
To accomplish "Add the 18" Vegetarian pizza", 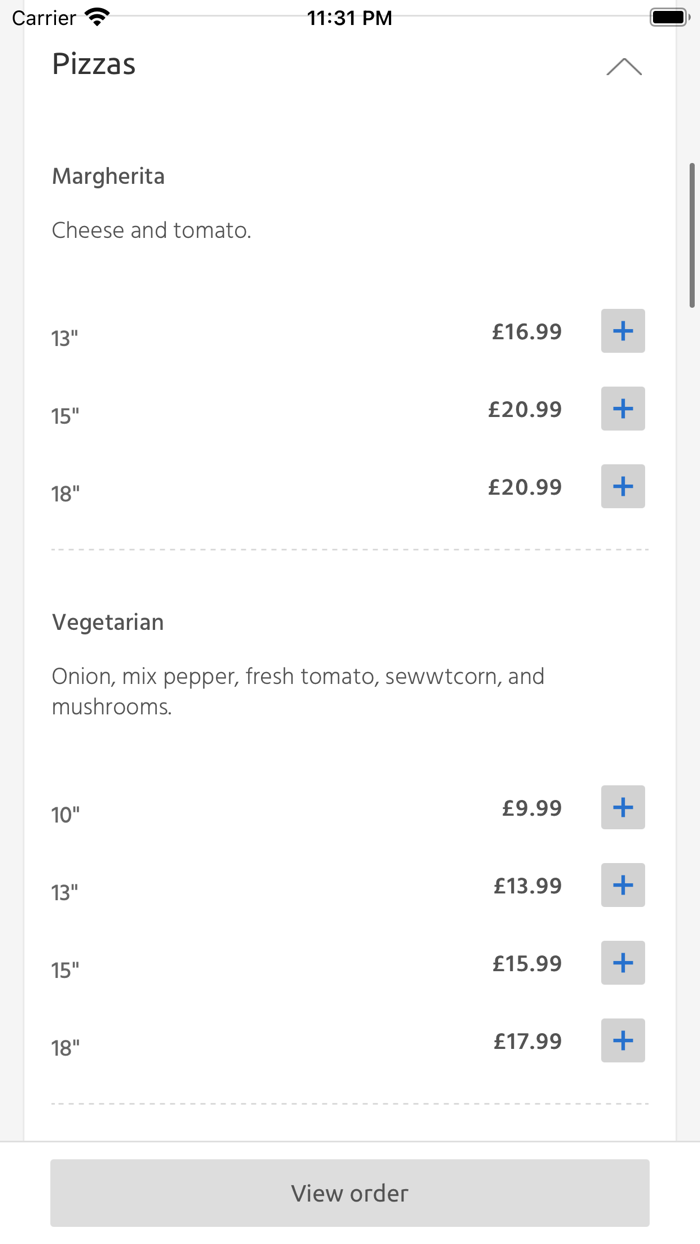I will point(622,1040).
